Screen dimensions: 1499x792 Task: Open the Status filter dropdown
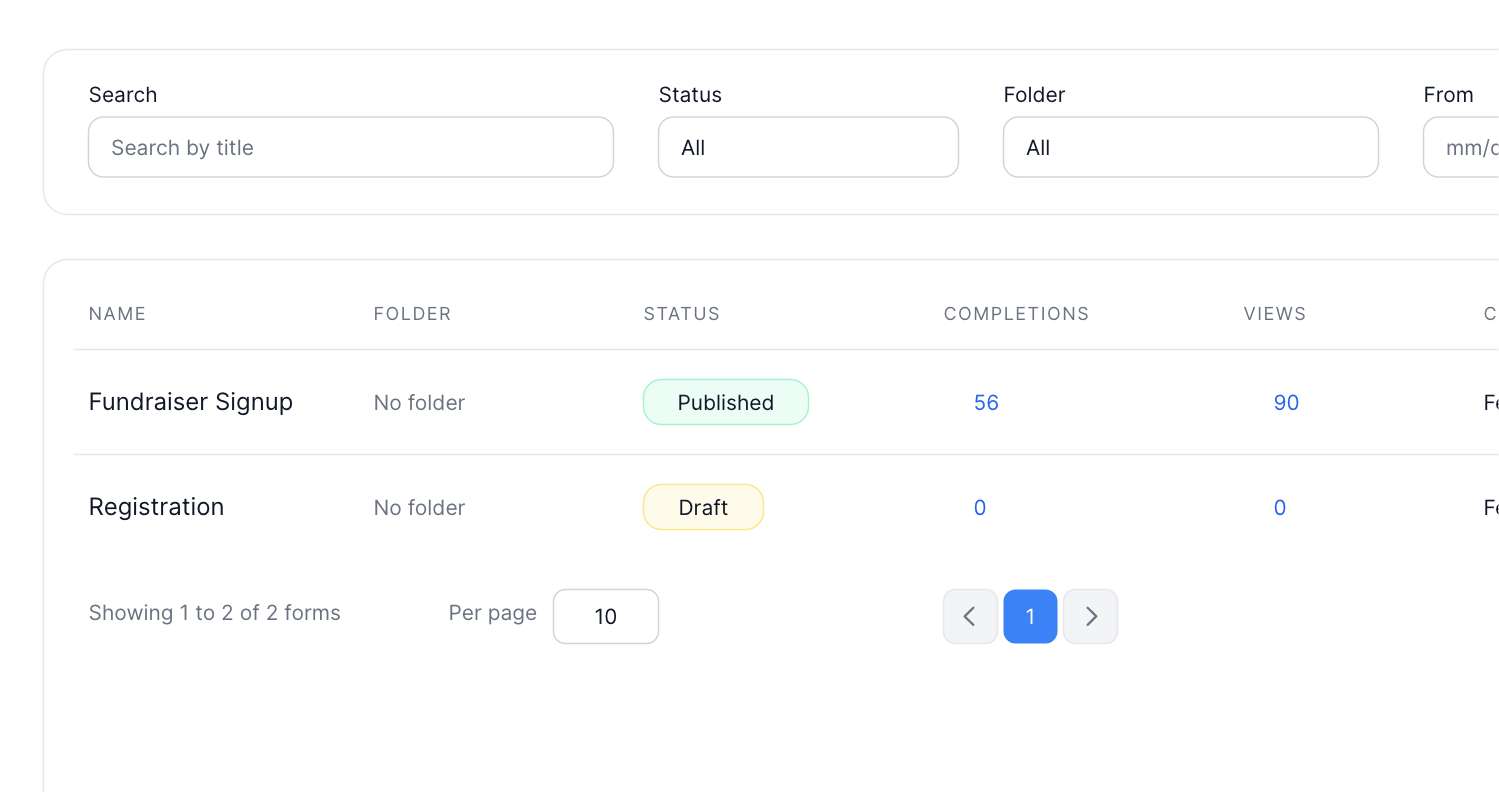point(807,147)
